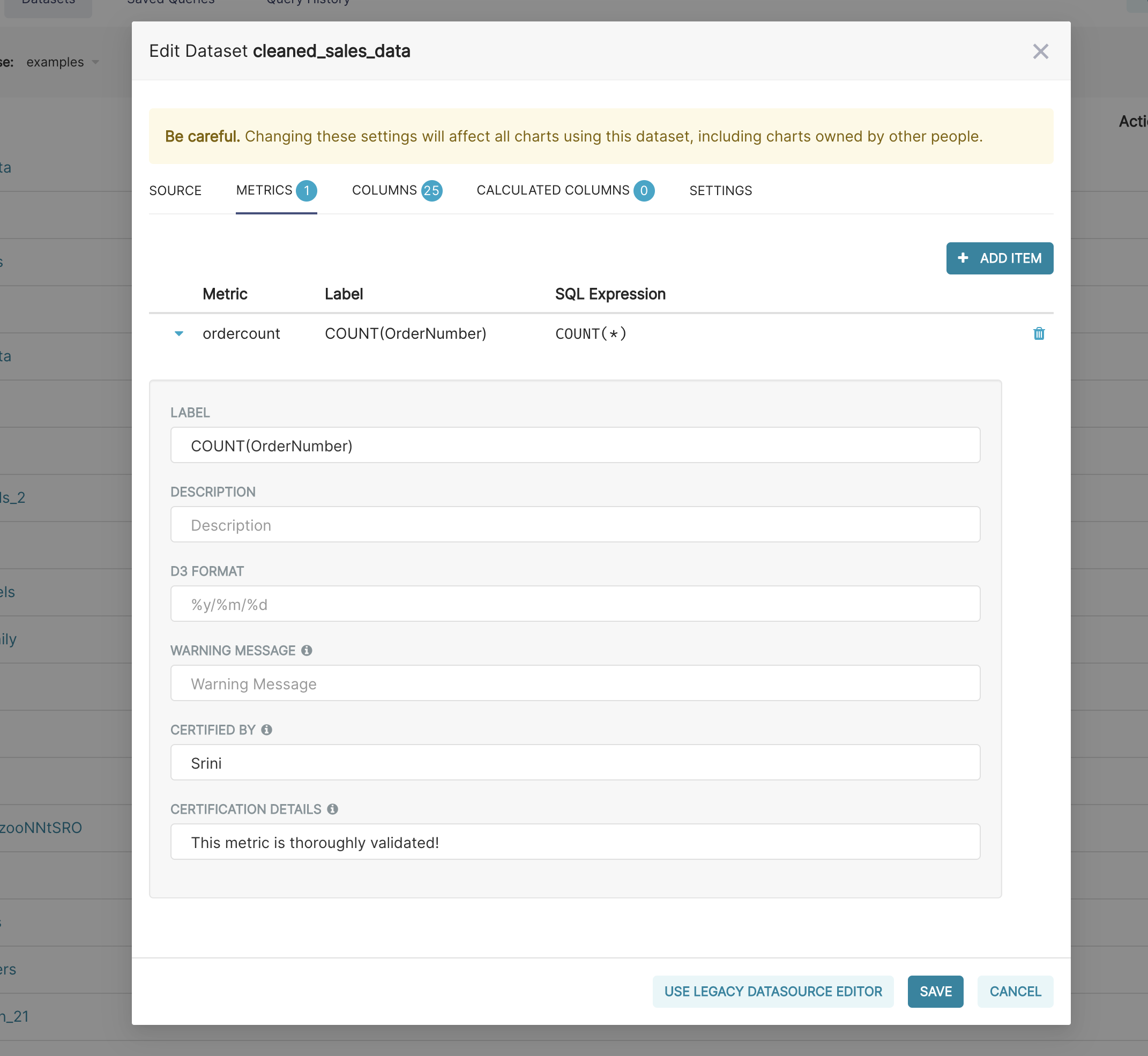Switch to the SOURCE tab

[x=175, y=190]
